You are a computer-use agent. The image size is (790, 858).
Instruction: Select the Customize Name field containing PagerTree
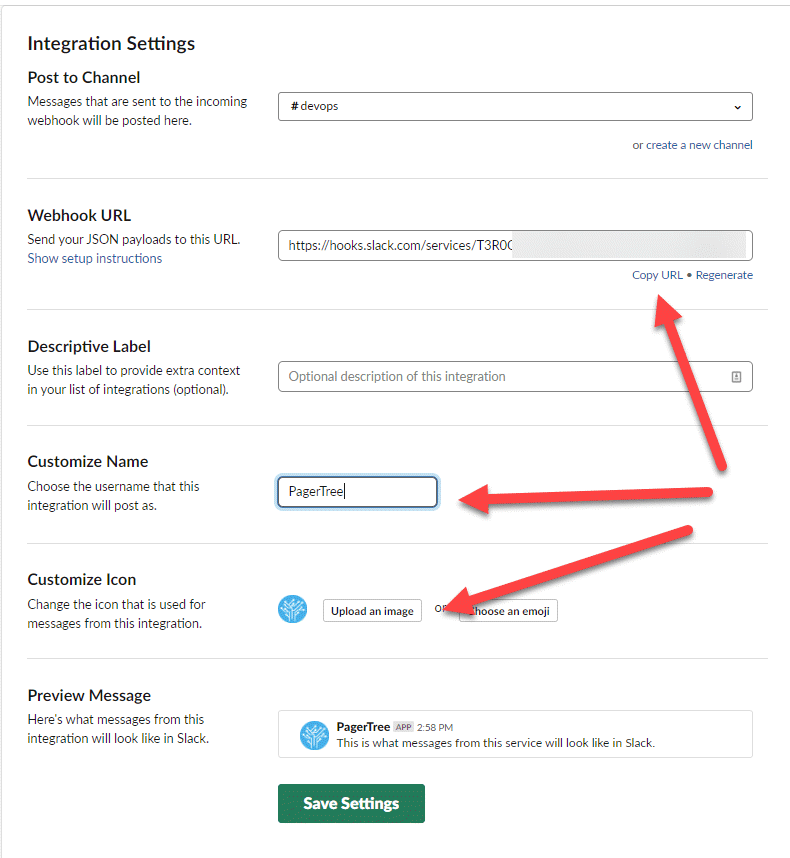[x=357, y=492]
